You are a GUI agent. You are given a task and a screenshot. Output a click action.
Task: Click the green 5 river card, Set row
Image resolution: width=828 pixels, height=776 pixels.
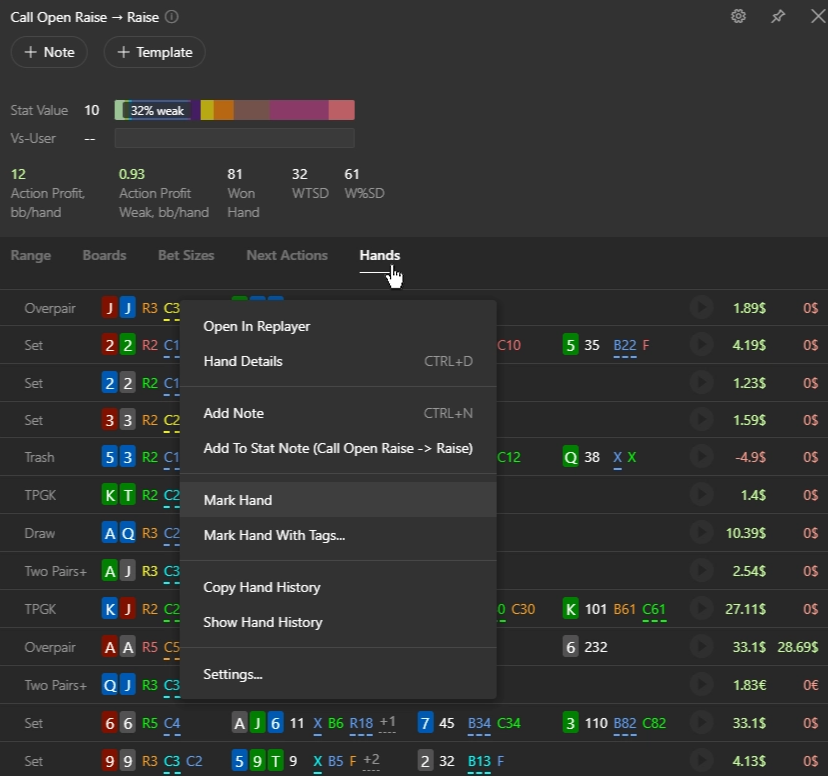570,345
